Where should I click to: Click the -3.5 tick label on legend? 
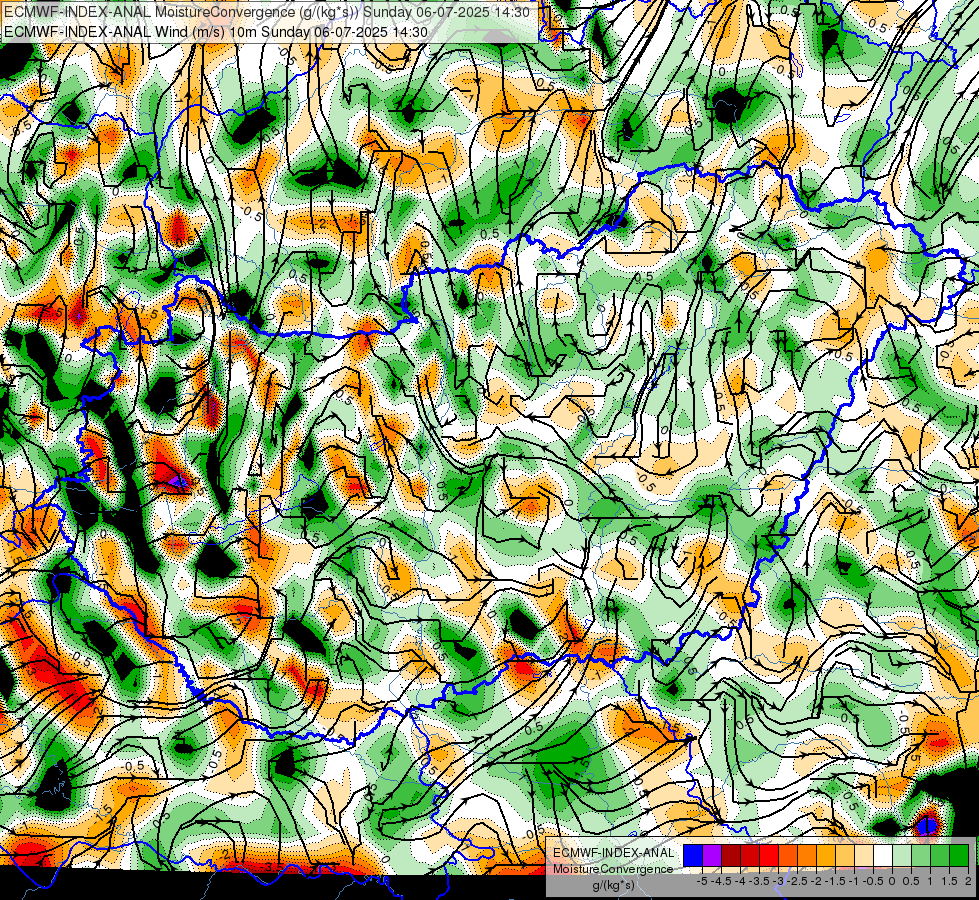tap(759, 881)
